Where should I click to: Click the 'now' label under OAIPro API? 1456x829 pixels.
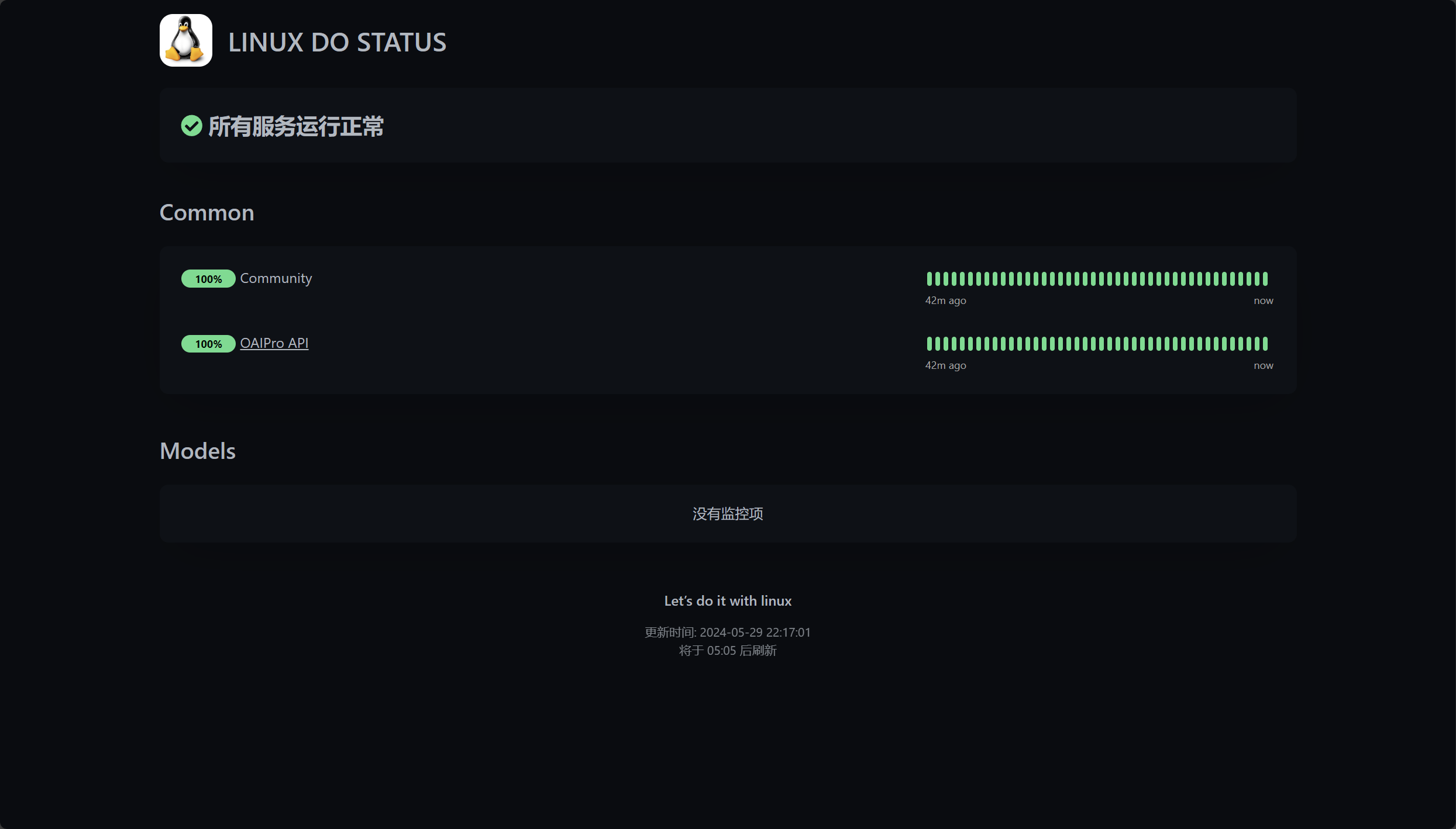click(1264, 365)
